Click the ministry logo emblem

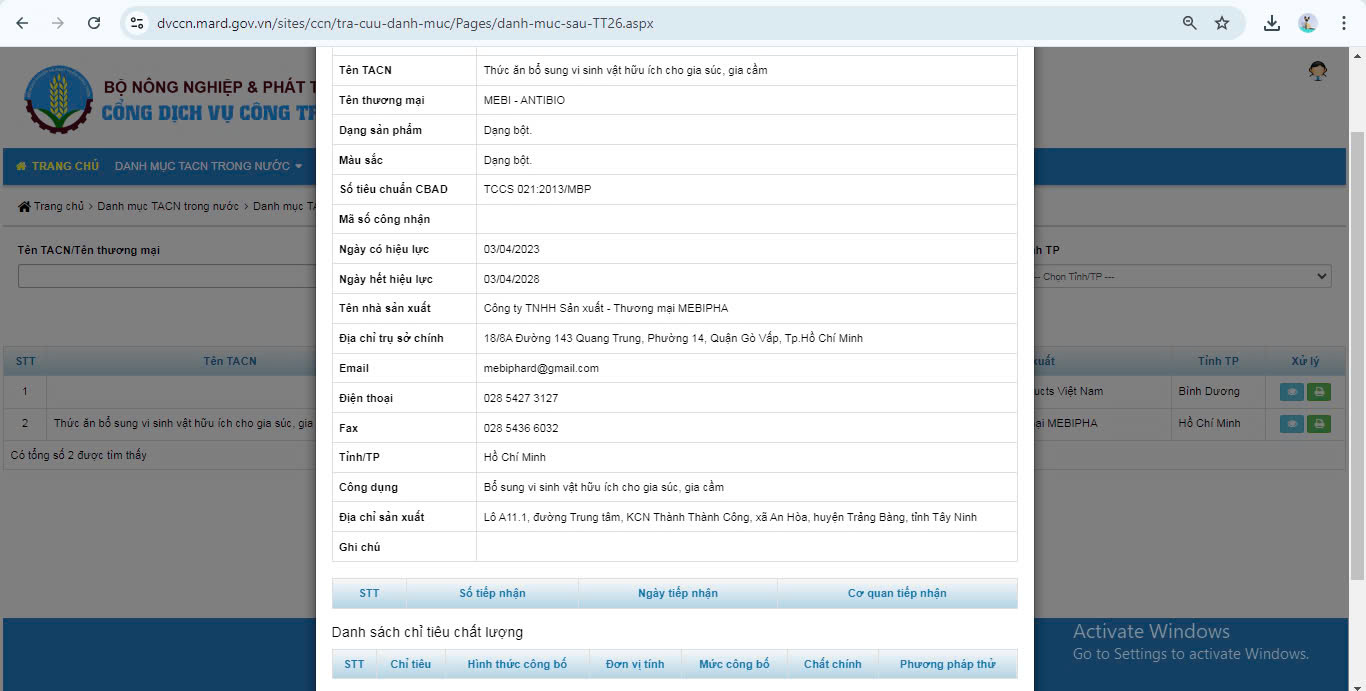[x=58, y=99]
